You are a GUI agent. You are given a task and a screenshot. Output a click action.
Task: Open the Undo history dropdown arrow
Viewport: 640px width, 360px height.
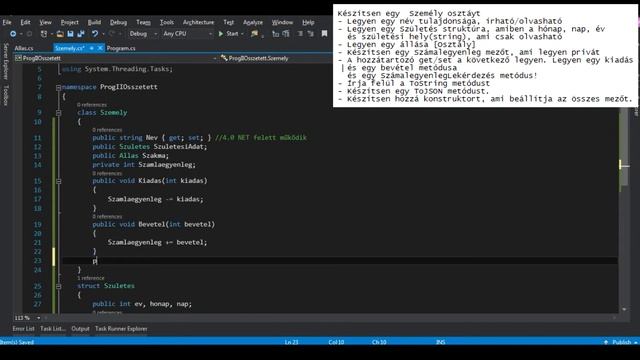point(103,34)
